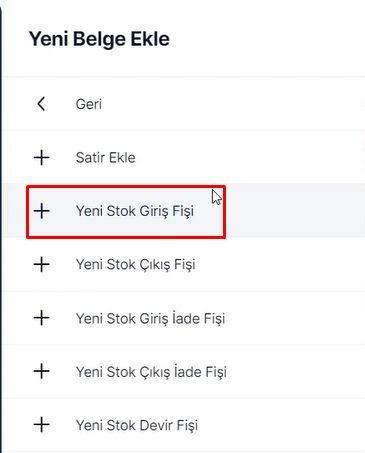This screenshot has height=453, width=365.
Task: Click blank header area right of the title
Action: coord(267,39)
